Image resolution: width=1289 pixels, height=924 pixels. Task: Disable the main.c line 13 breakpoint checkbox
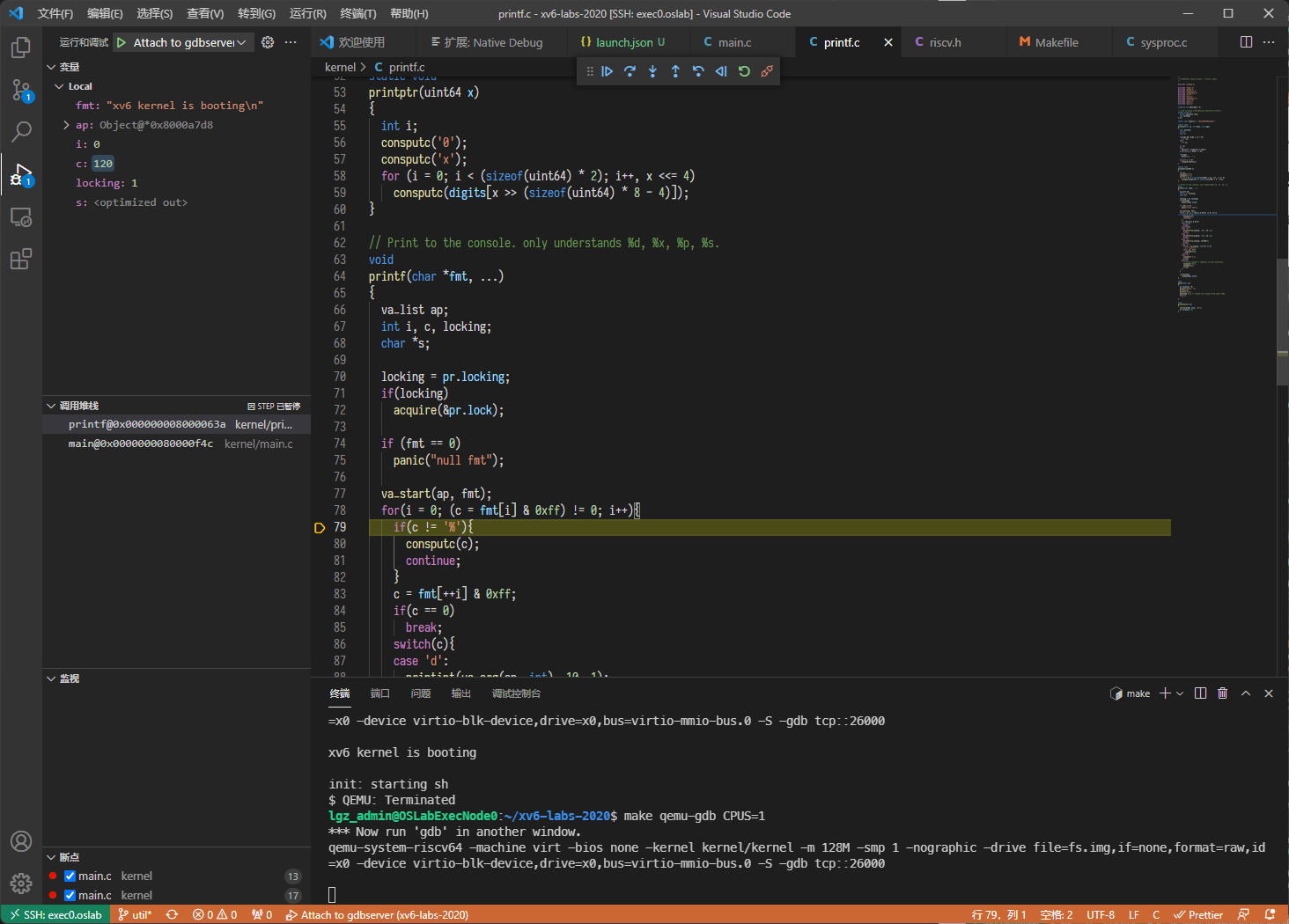coord(70,876)
